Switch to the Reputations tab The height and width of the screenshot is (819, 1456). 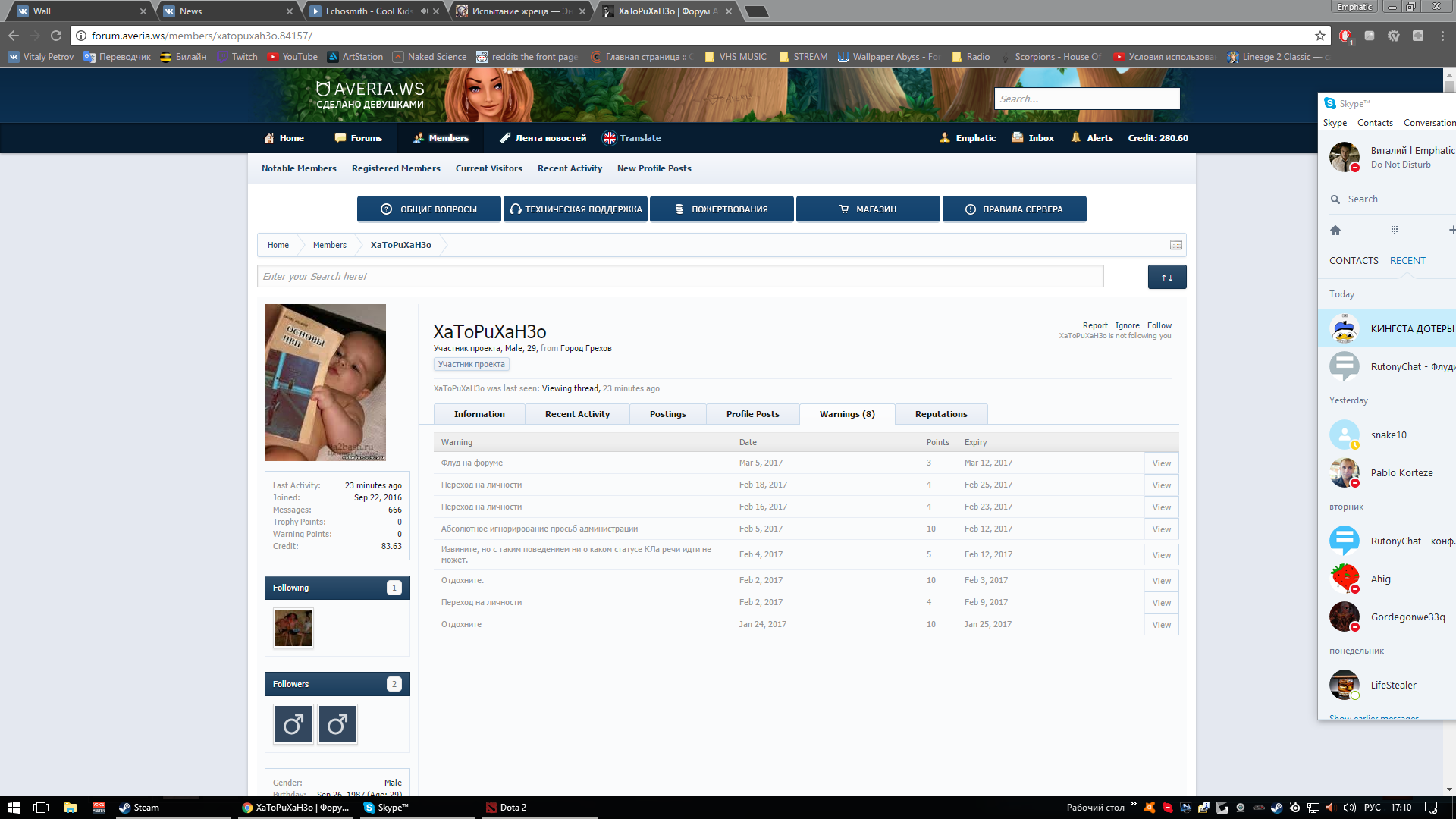(940, 414)
